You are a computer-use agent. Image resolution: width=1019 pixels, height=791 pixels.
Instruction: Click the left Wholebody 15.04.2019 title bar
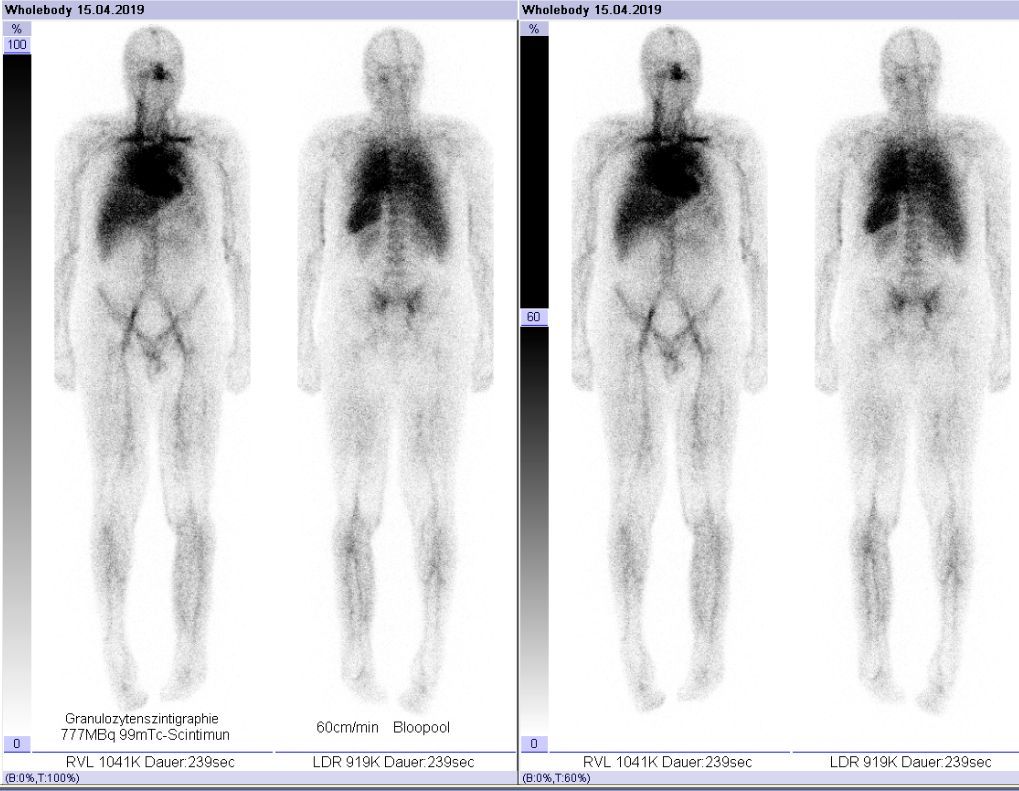pos(258,9)
